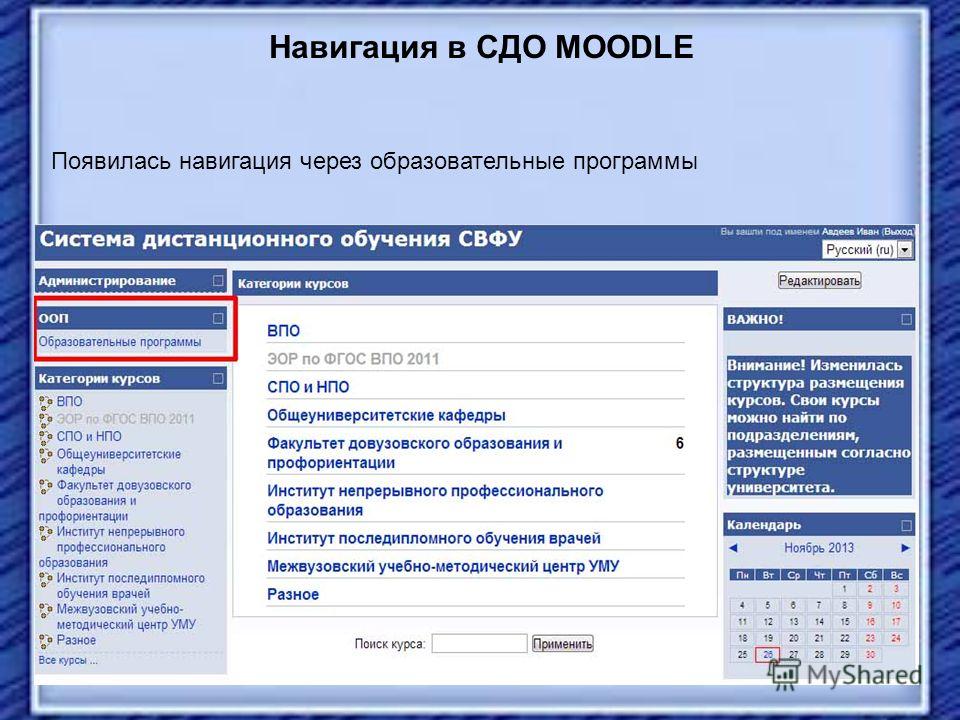
Task: Open Образовательные программы link in ООП block
Action: 120,342
